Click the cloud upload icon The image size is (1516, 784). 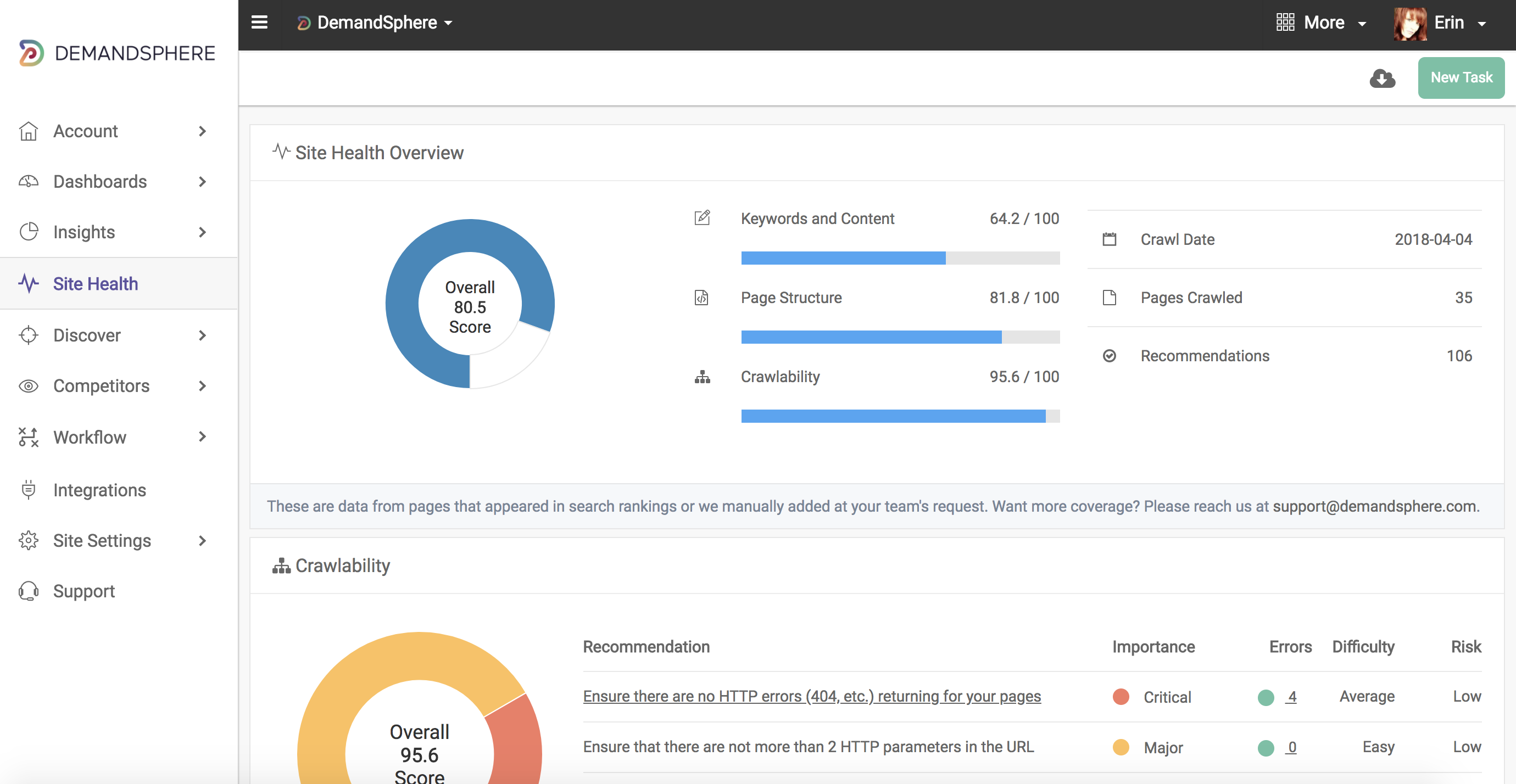[1383, 78]
